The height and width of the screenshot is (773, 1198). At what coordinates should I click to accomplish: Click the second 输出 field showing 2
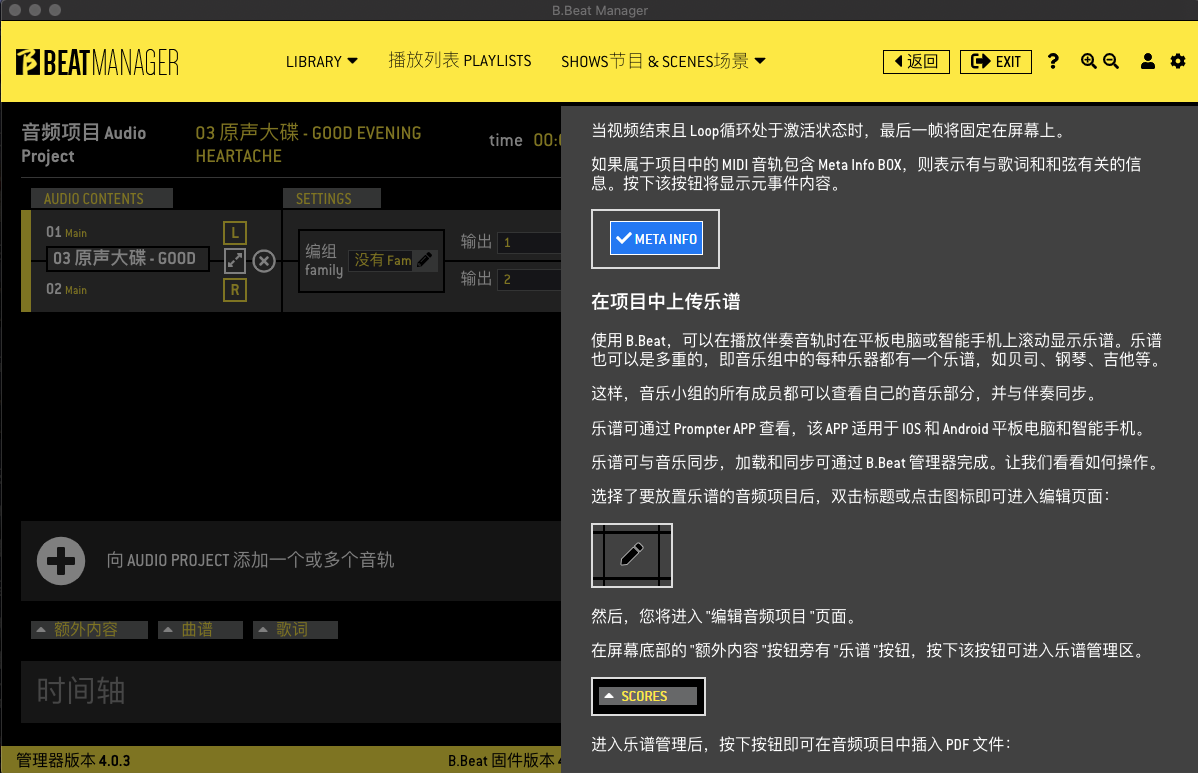click(x=529, y=280)
